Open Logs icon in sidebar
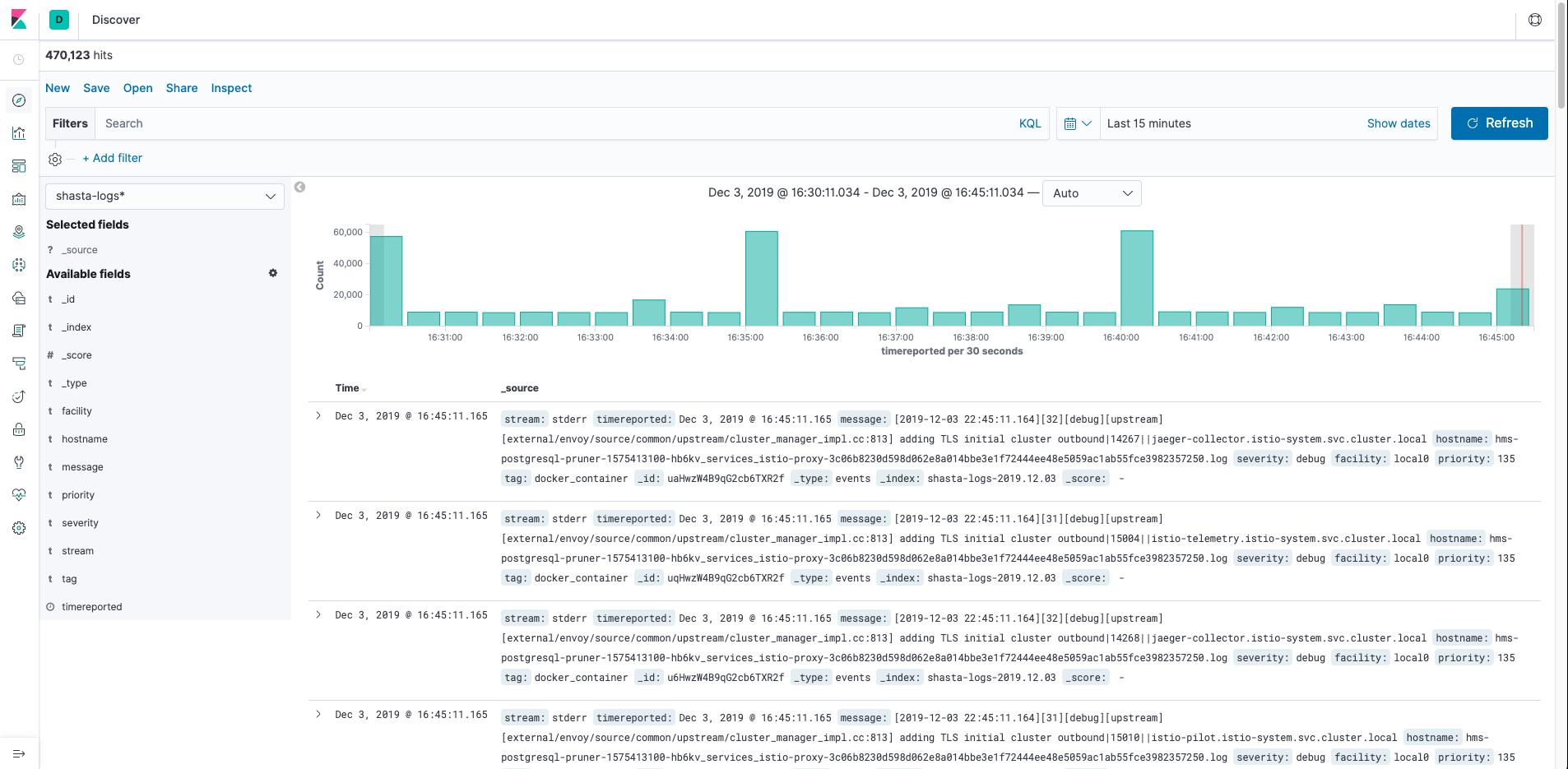1568x769 pixels. [19, 331]
